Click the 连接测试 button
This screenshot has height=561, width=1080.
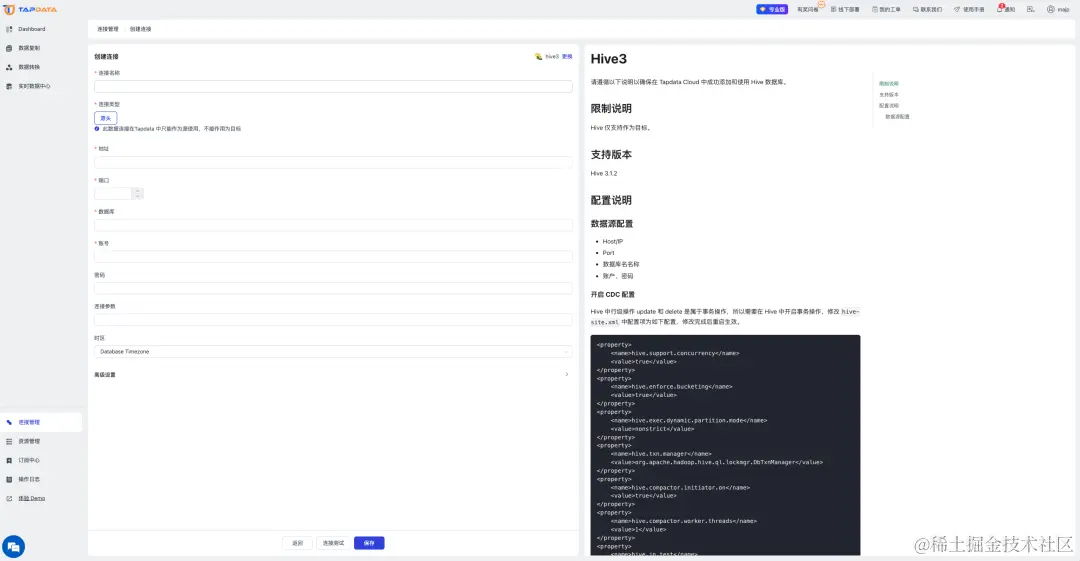333,543
